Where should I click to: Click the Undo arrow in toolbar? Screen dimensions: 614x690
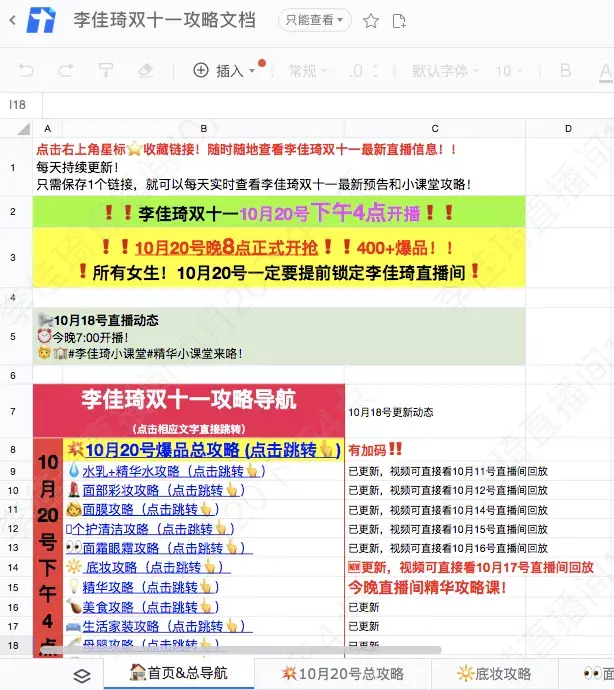(26, 70)
